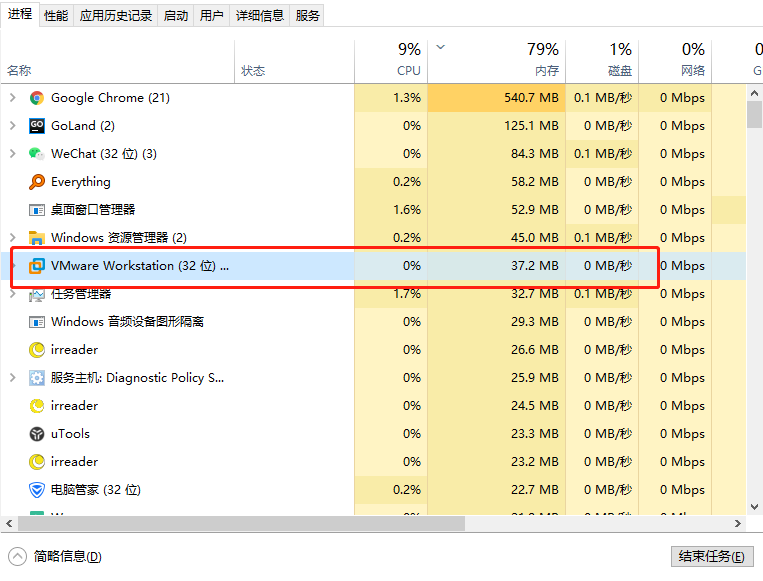Click the 125.1 MB memory value
This screenshot has width=763, height=581.
(x=531, y=126)
